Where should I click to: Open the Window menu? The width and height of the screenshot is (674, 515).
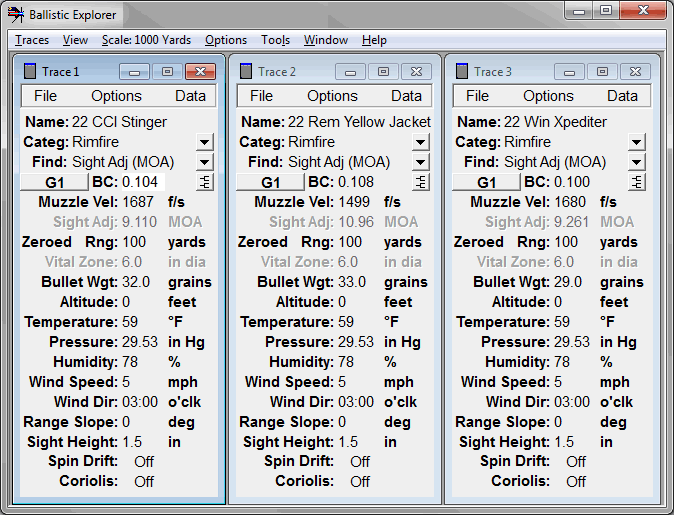[326, 40]
